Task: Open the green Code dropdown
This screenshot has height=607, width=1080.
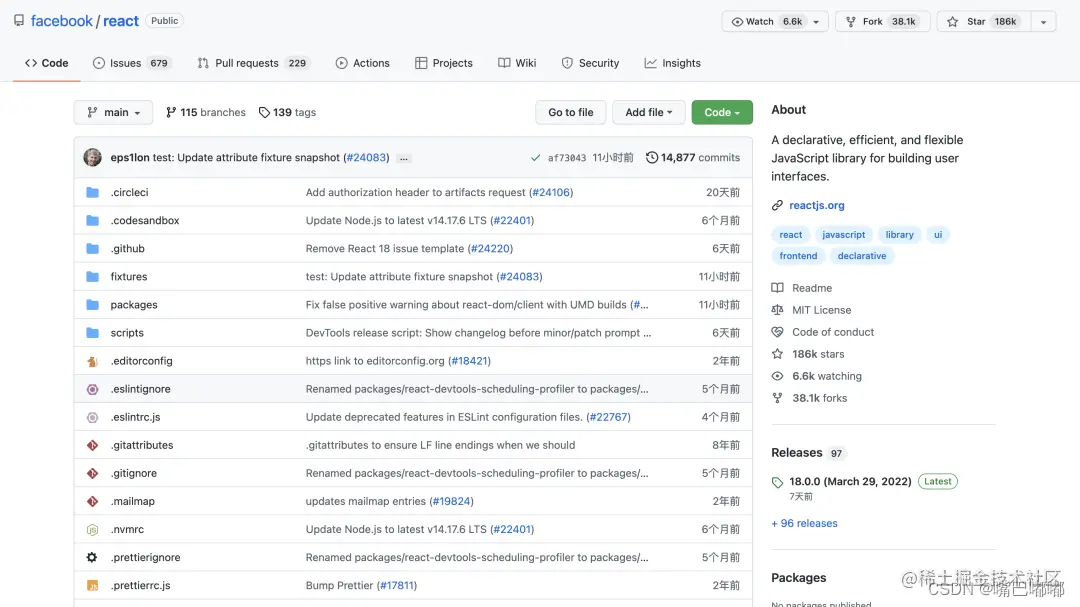Action: pyautogui.click(x=722, y=112)
